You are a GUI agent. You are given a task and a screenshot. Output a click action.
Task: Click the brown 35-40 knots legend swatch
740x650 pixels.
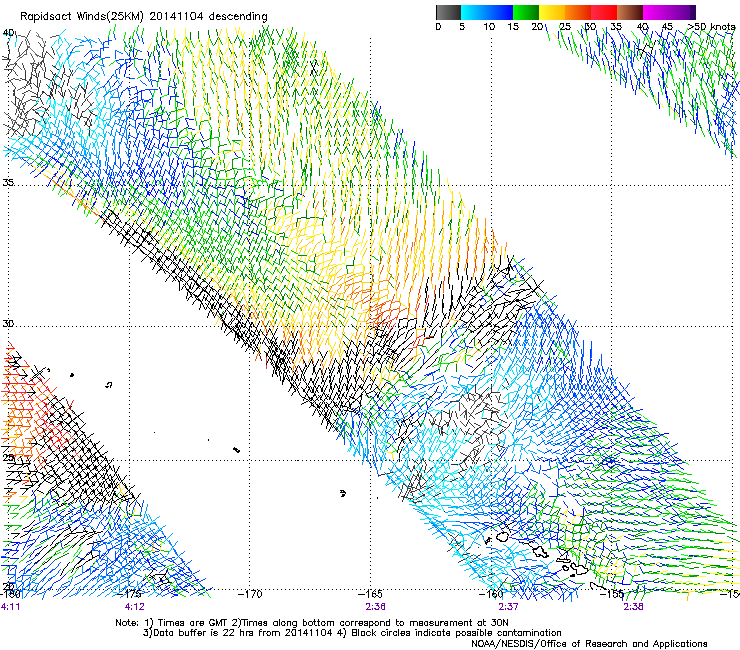coord(630,12)
